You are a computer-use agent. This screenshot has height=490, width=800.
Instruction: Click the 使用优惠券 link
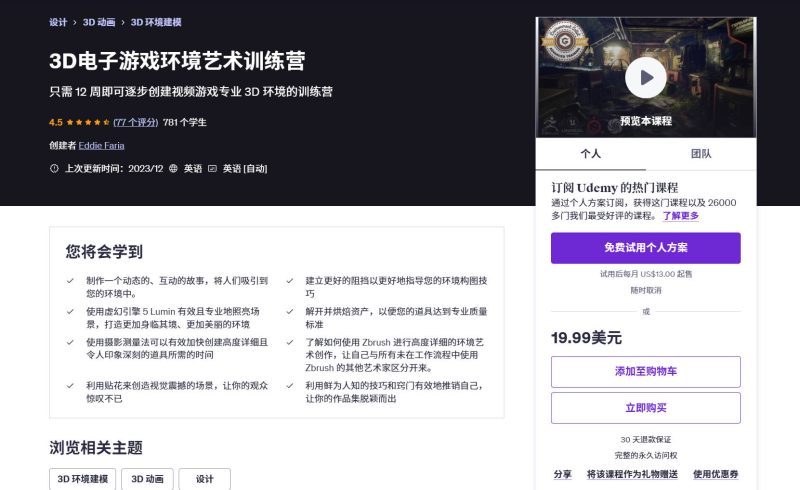click(715, 474)
